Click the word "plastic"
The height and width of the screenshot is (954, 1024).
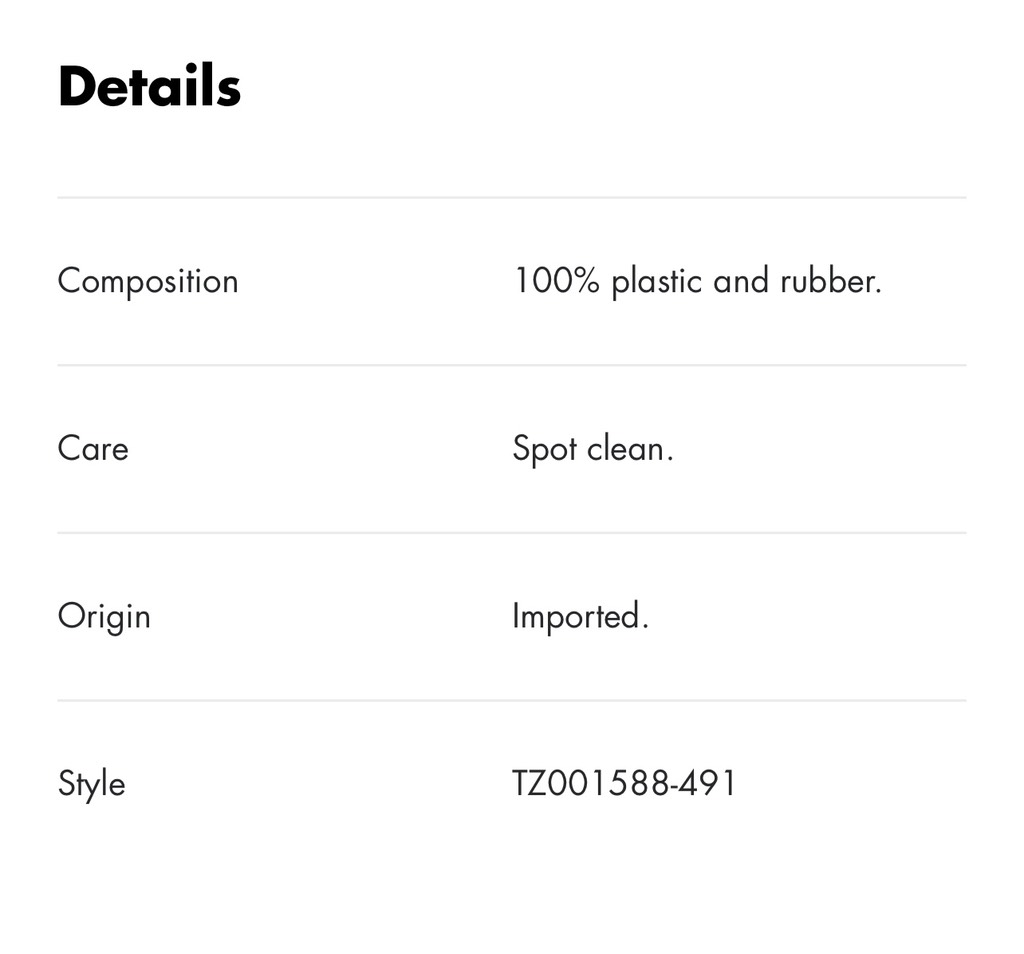tap(656, 281)
